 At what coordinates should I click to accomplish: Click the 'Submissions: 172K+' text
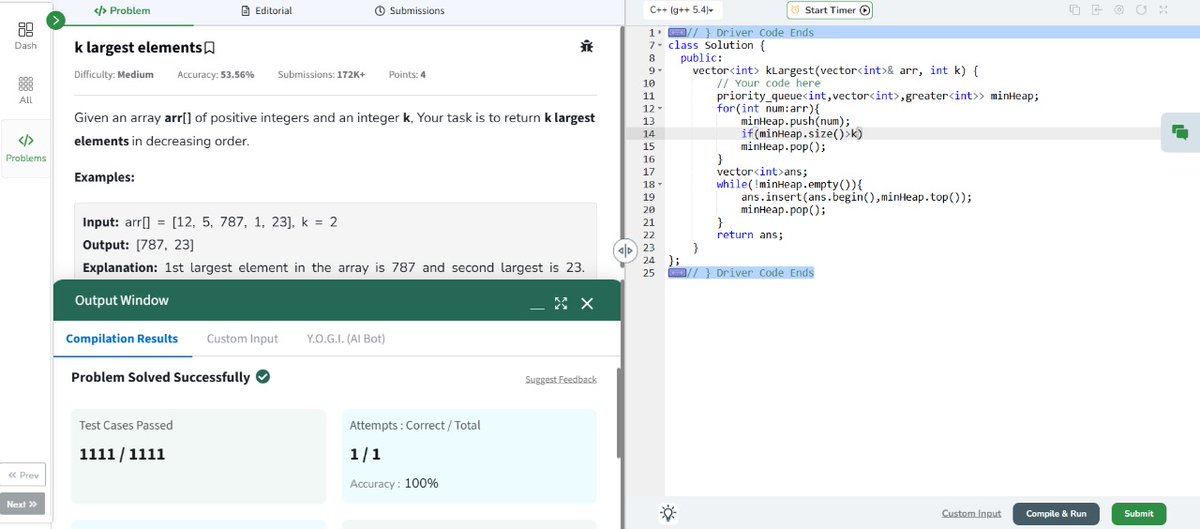pyautogui.click(x=321, y=75)
